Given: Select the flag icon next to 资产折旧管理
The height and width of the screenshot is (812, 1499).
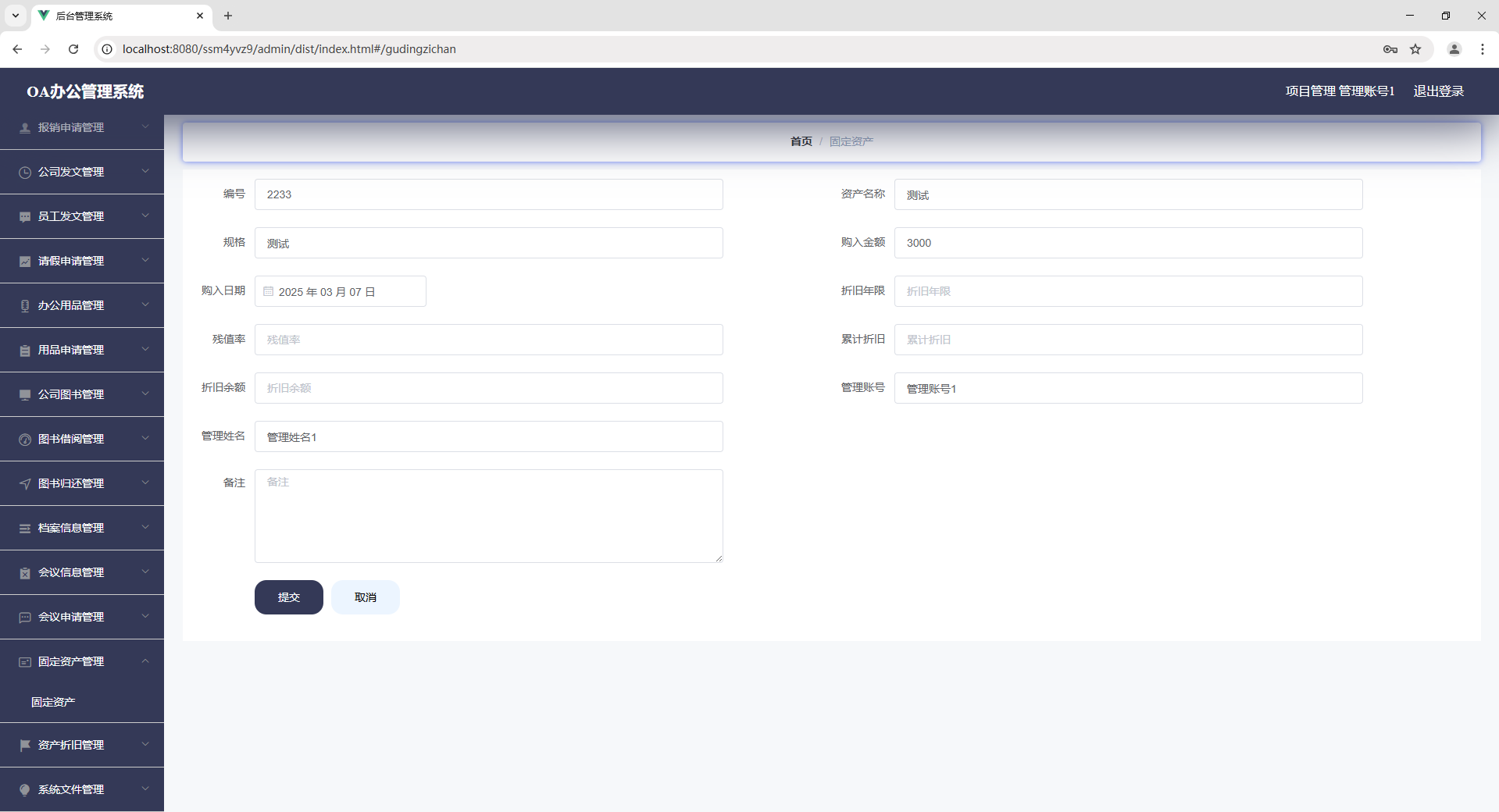Looking at the screenshot, I should click(x=24, y=745).
